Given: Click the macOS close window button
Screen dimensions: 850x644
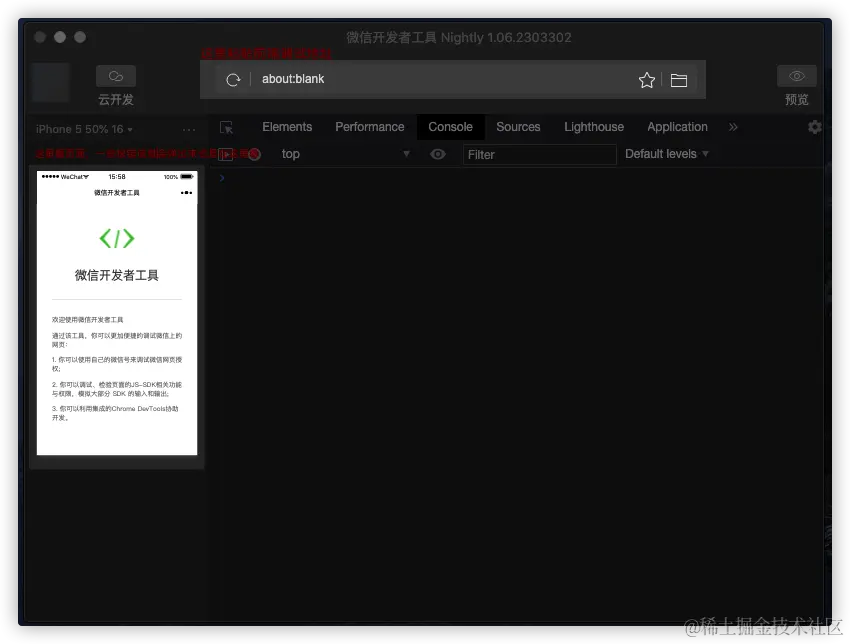Looking at the screenshot, I should click(40, 37).
